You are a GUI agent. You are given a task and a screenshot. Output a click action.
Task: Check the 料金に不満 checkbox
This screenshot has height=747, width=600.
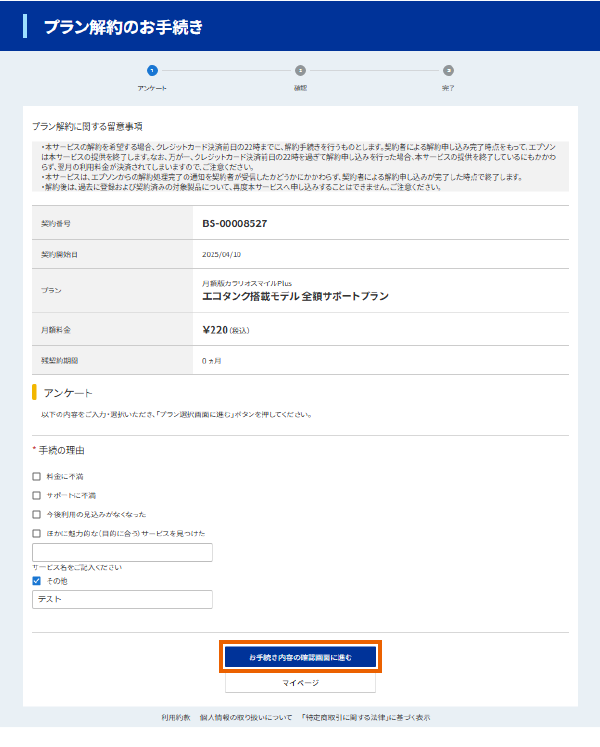(x=37, y=477)
